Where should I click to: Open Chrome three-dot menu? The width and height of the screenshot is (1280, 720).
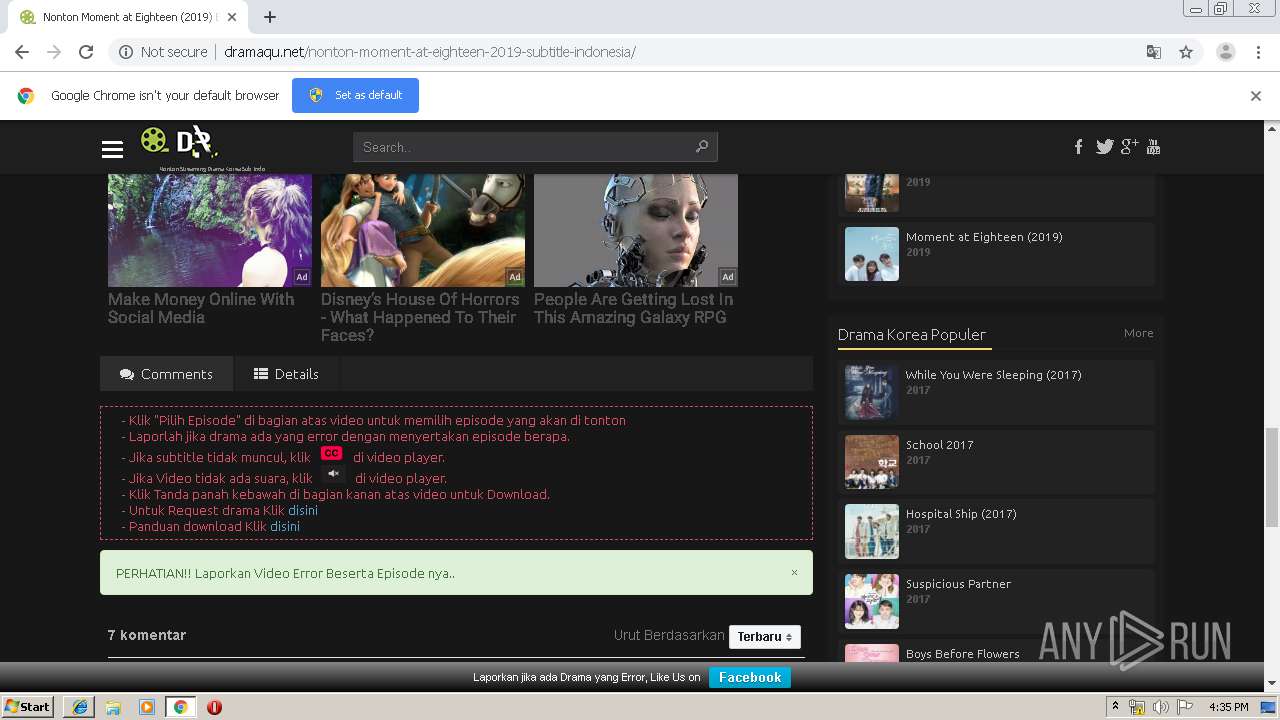[x=1258, y=52]
